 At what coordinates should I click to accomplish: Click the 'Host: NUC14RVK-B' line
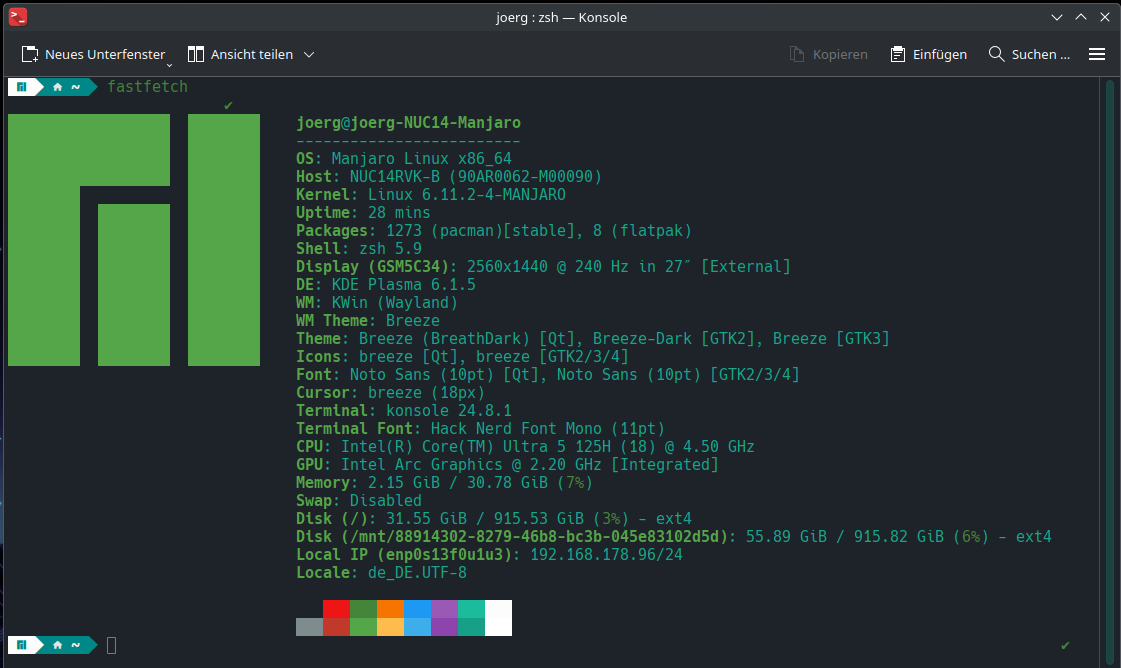pyautogui.click(x=449, y=177)
